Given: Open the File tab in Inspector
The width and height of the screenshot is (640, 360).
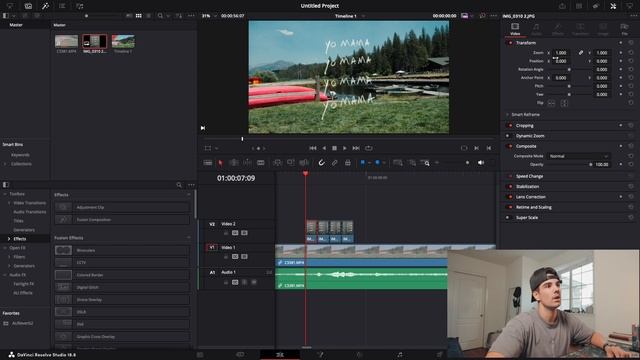Looking at the screenshot, I should pyautogui.click(x=624, y=29).
